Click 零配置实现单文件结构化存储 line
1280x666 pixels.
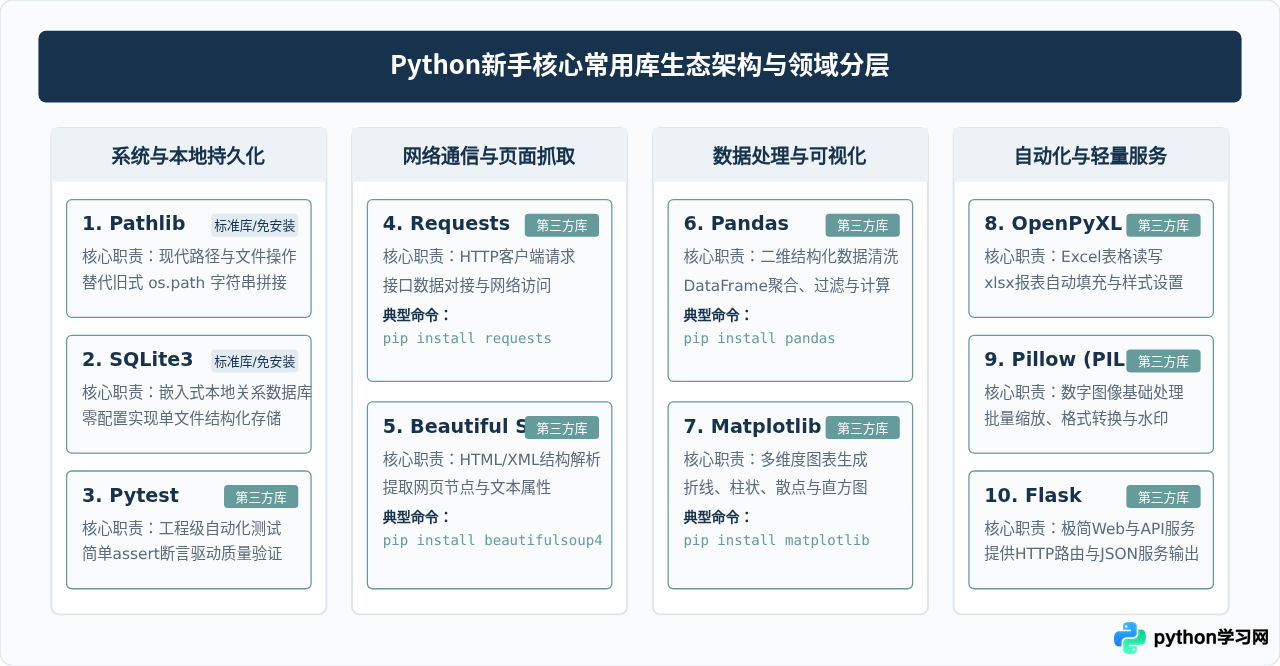click(182, 418)
